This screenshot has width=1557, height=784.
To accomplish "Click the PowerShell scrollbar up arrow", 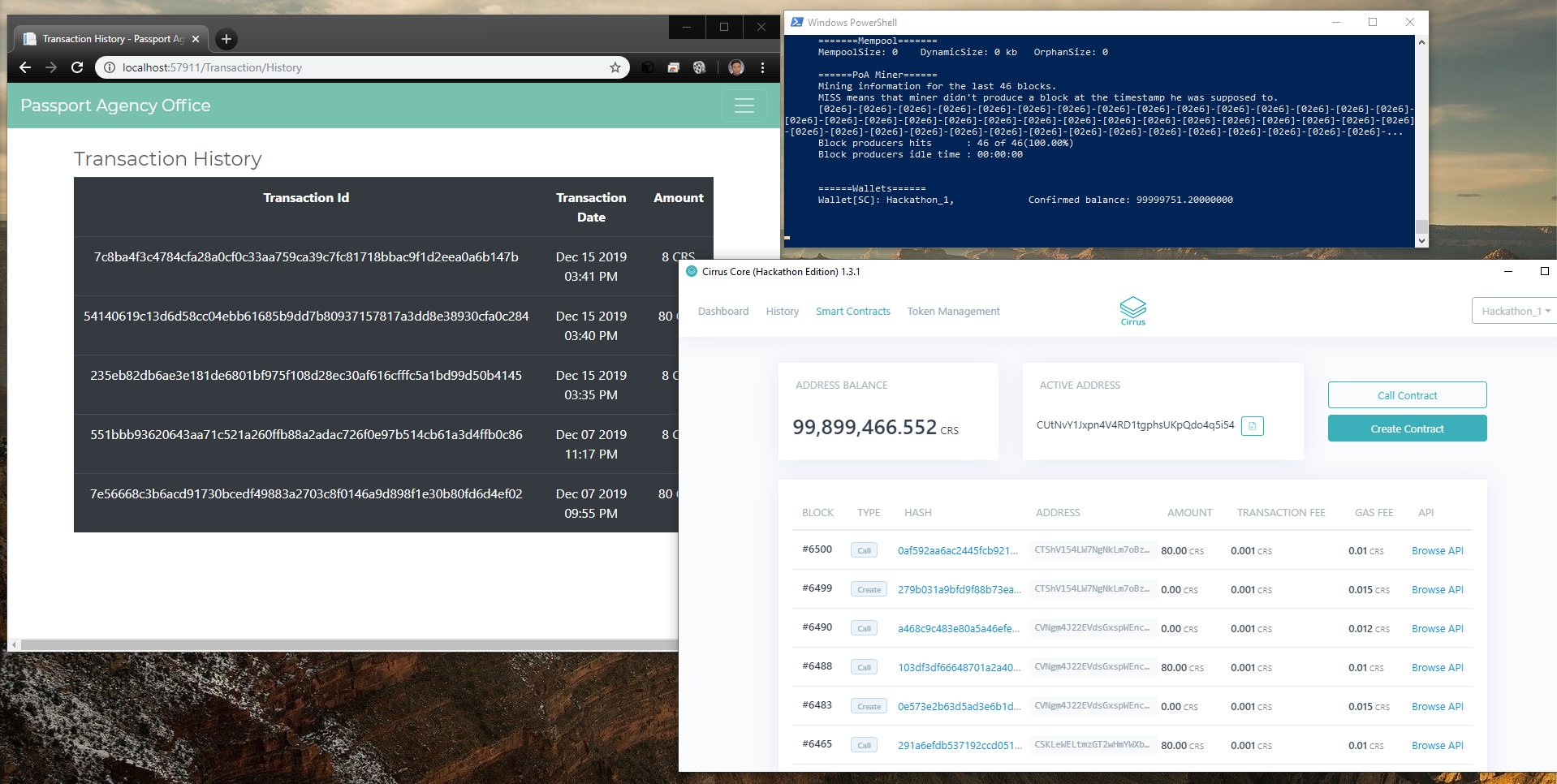I will pos(1421,42).
